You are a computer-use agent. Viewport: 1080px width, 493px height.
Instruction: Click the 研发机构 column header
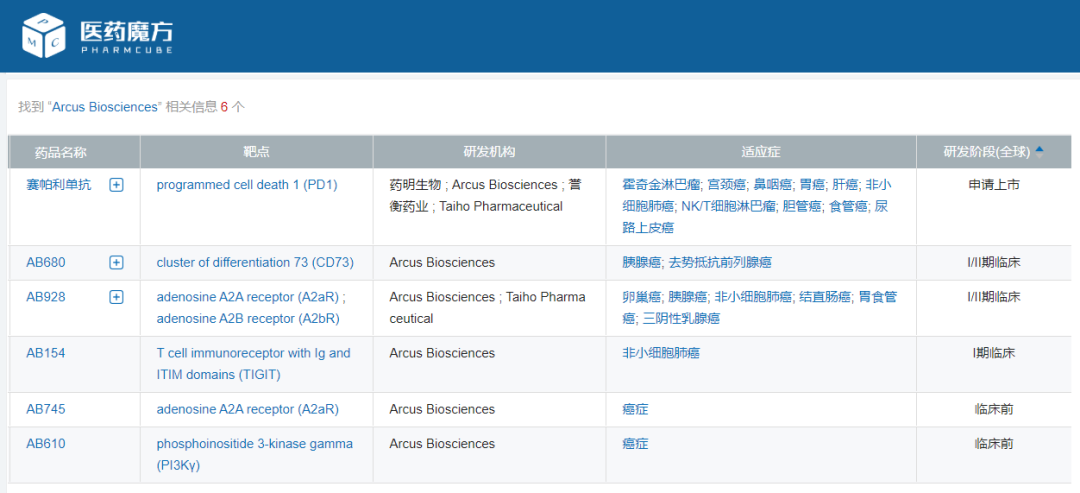coord(489,152)
